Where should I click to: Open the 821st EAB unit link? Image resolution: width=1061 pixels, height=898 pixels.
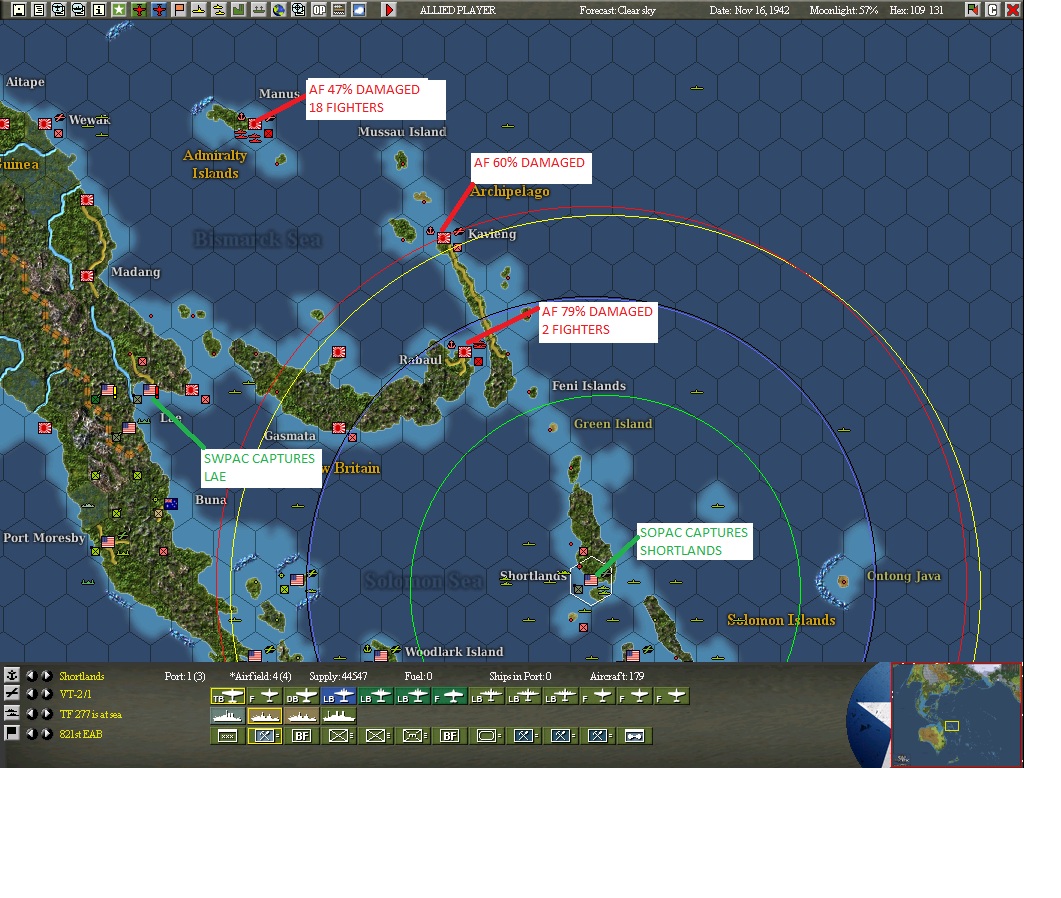(x=81, y=734)
